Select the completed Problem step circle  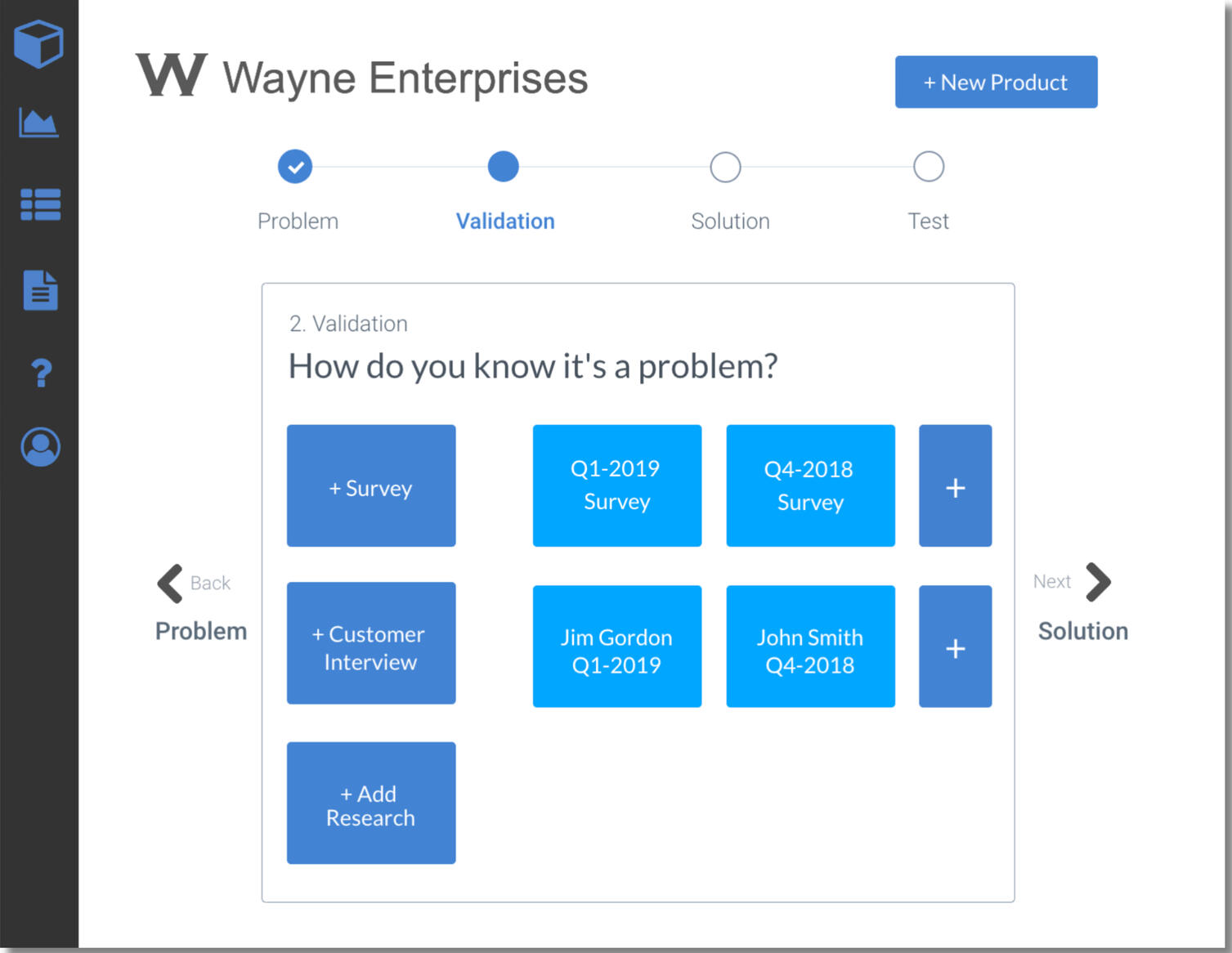[x=295, y=167]
